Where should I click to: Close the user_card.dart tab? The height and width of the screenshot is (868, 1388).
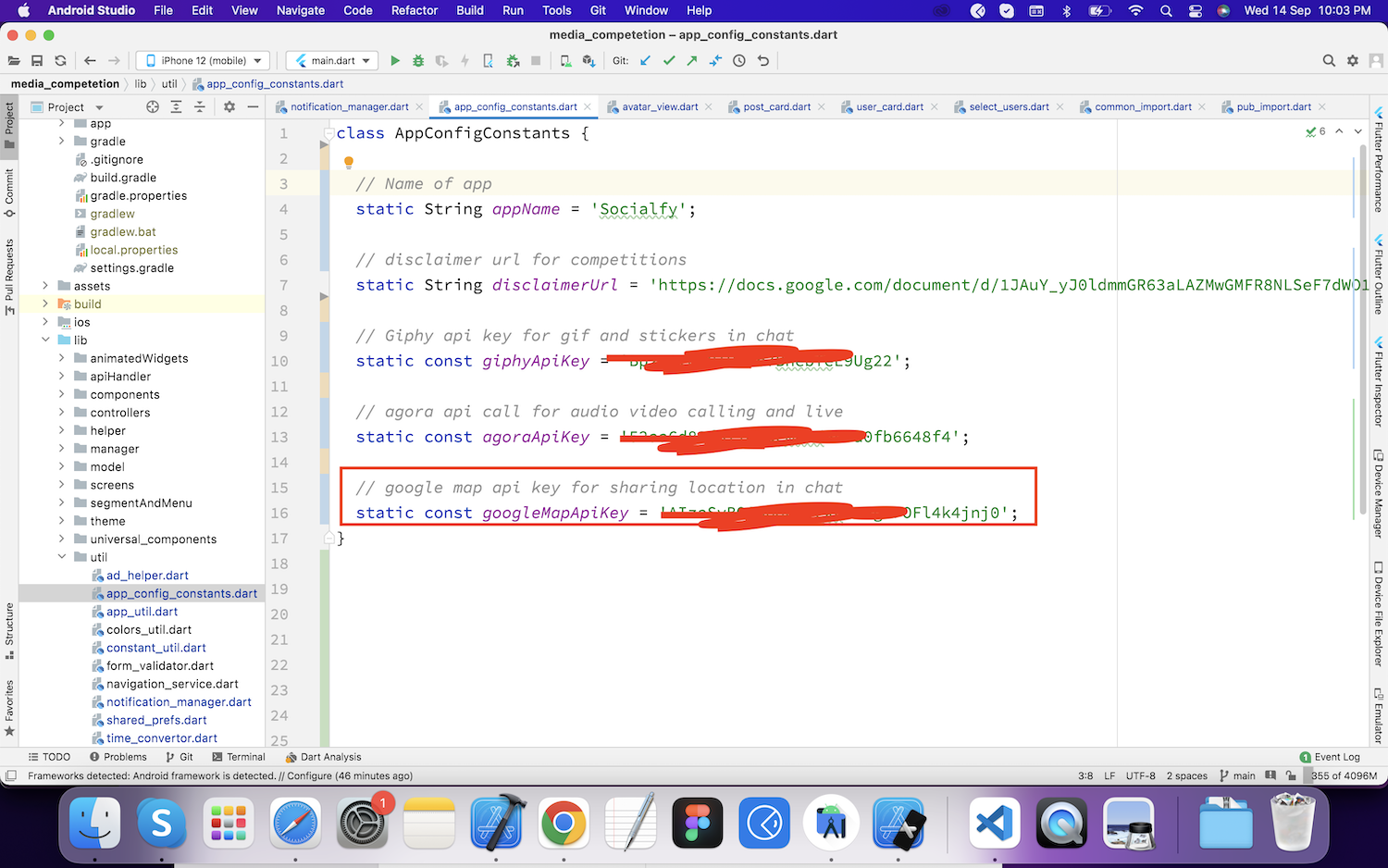point(935,107)
